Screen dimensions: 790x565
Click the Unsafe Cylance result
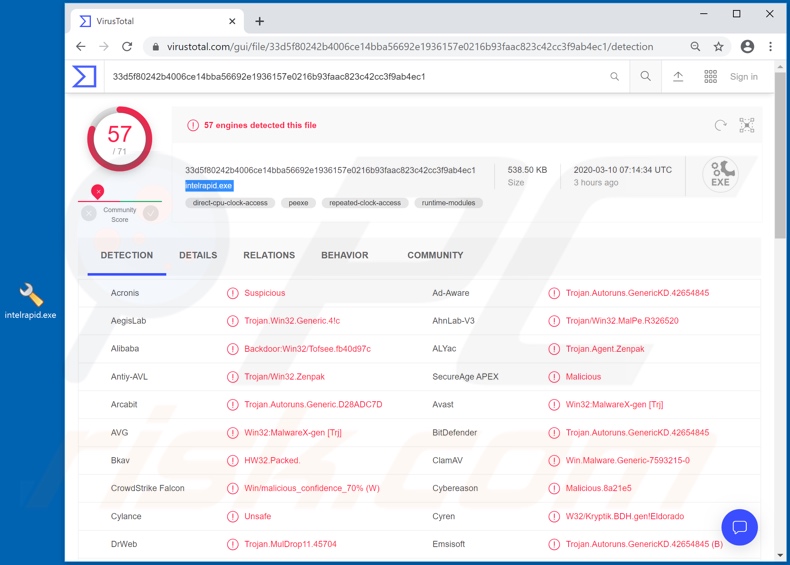pyautogui.click(x=257, y=517)
